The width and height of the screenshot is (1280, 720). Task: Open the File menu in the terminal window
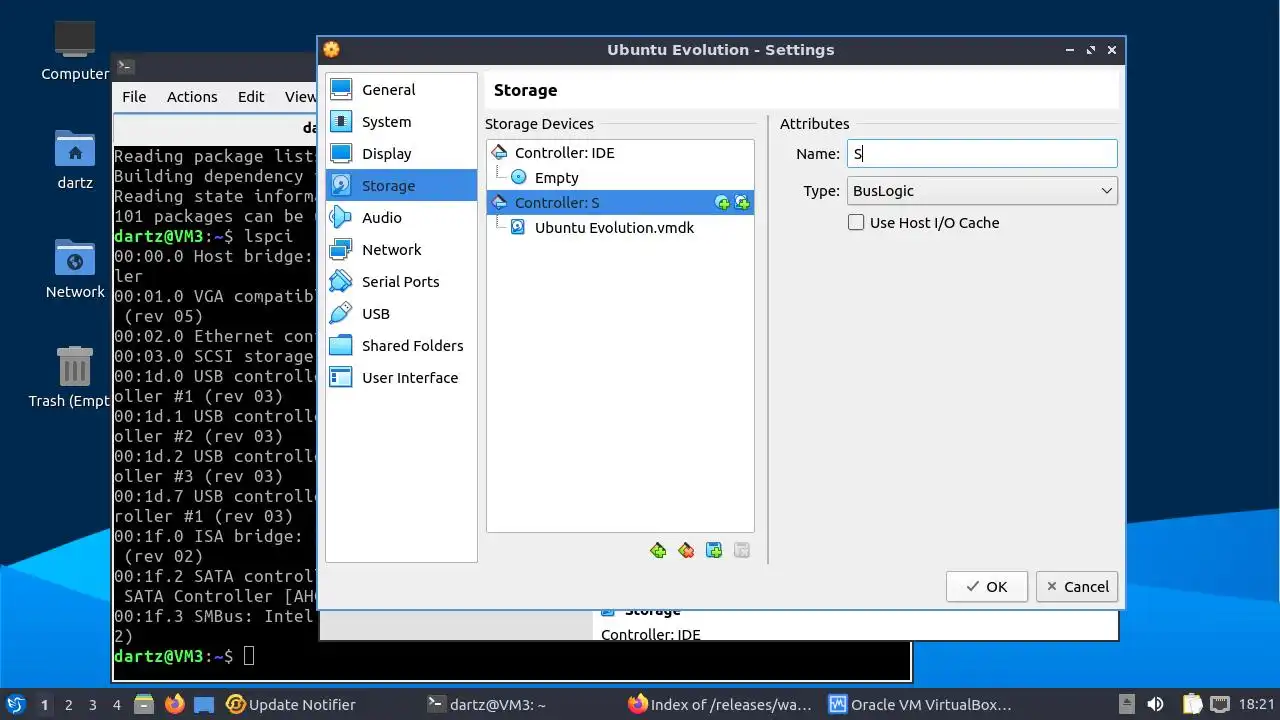(134, 97)
